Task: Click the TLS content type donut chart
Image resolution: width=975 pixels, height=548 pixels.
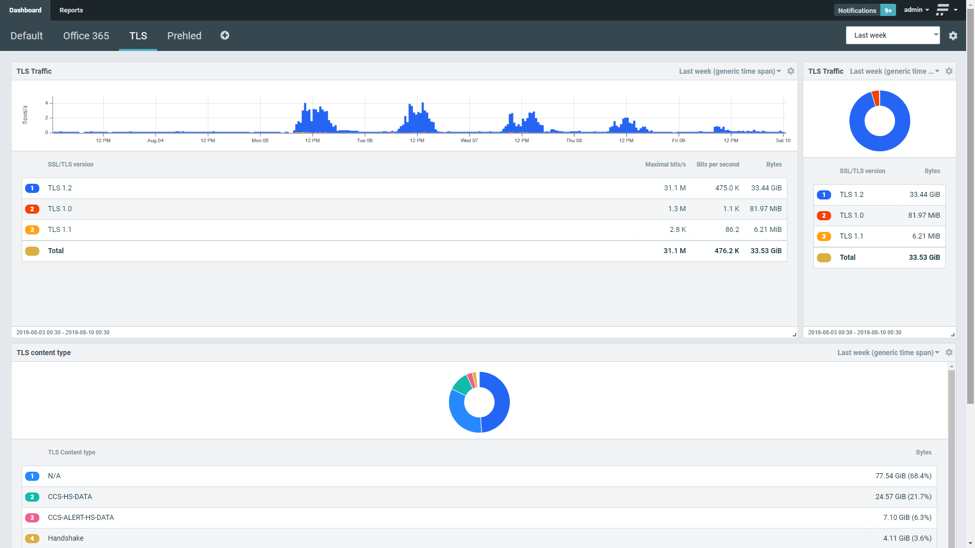Action: [479, 402]
